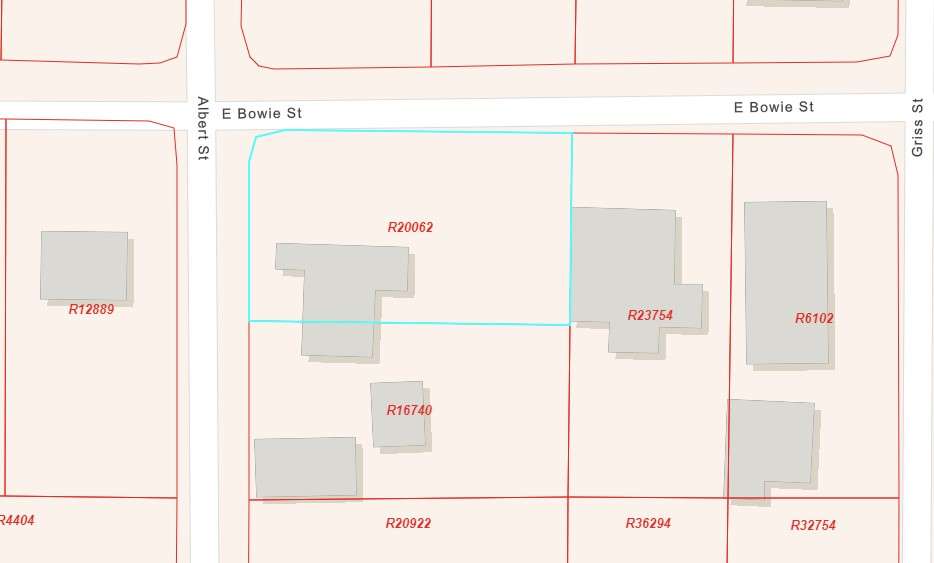Viewport: 934px width, 563px height.
Task: Select the R12889 parcel label
Action: [91, 310]
